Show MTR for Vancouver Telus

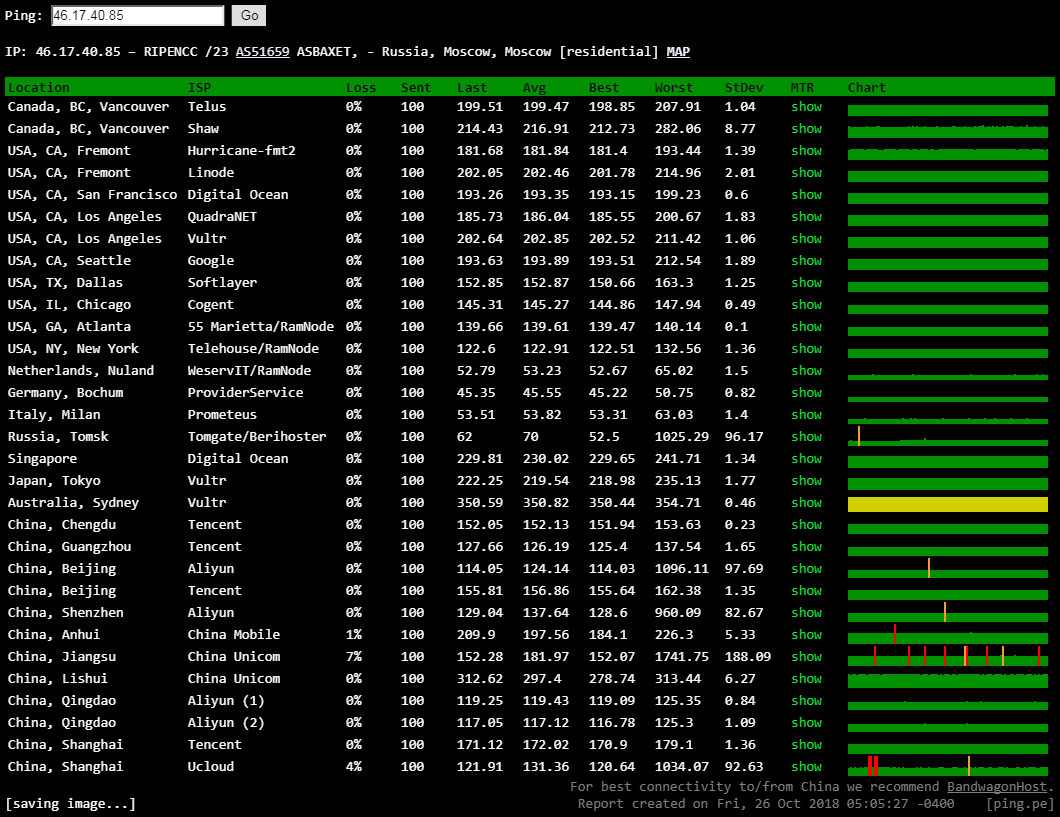pyautogui.click(x=806, y=107)
